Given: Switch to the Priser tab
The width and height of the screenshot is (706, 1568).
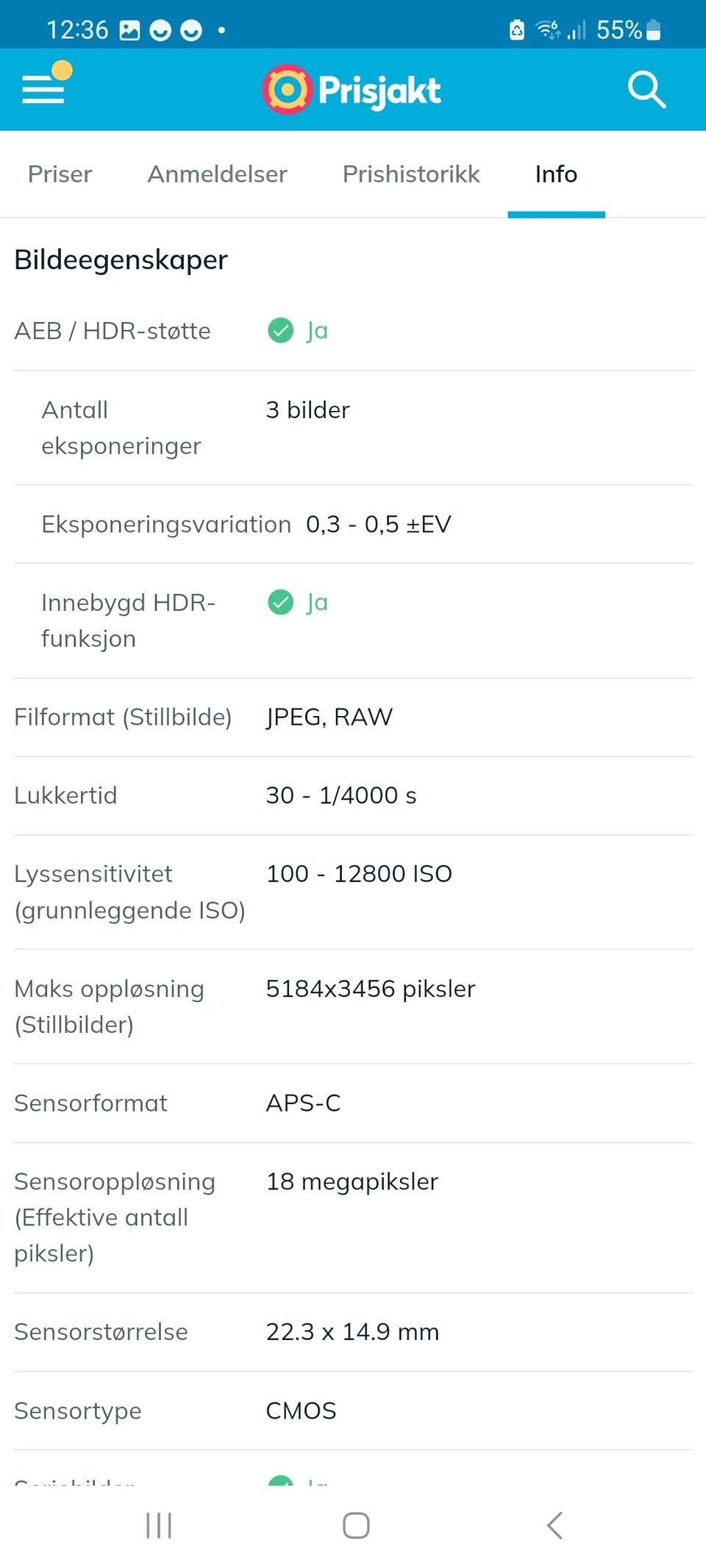Looking at the screenshot, I should point(60,174).
